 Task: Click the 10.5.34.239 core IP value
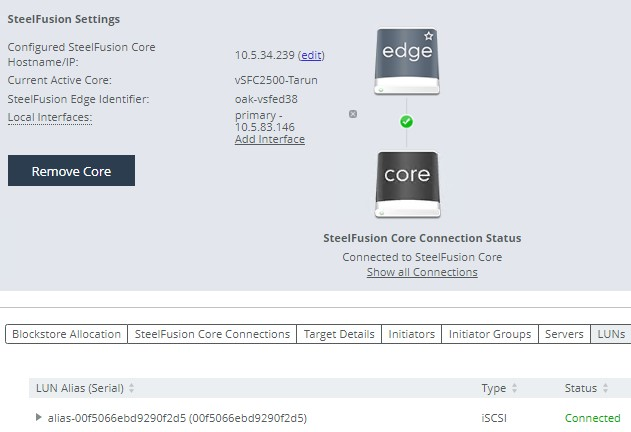[265, 55]
